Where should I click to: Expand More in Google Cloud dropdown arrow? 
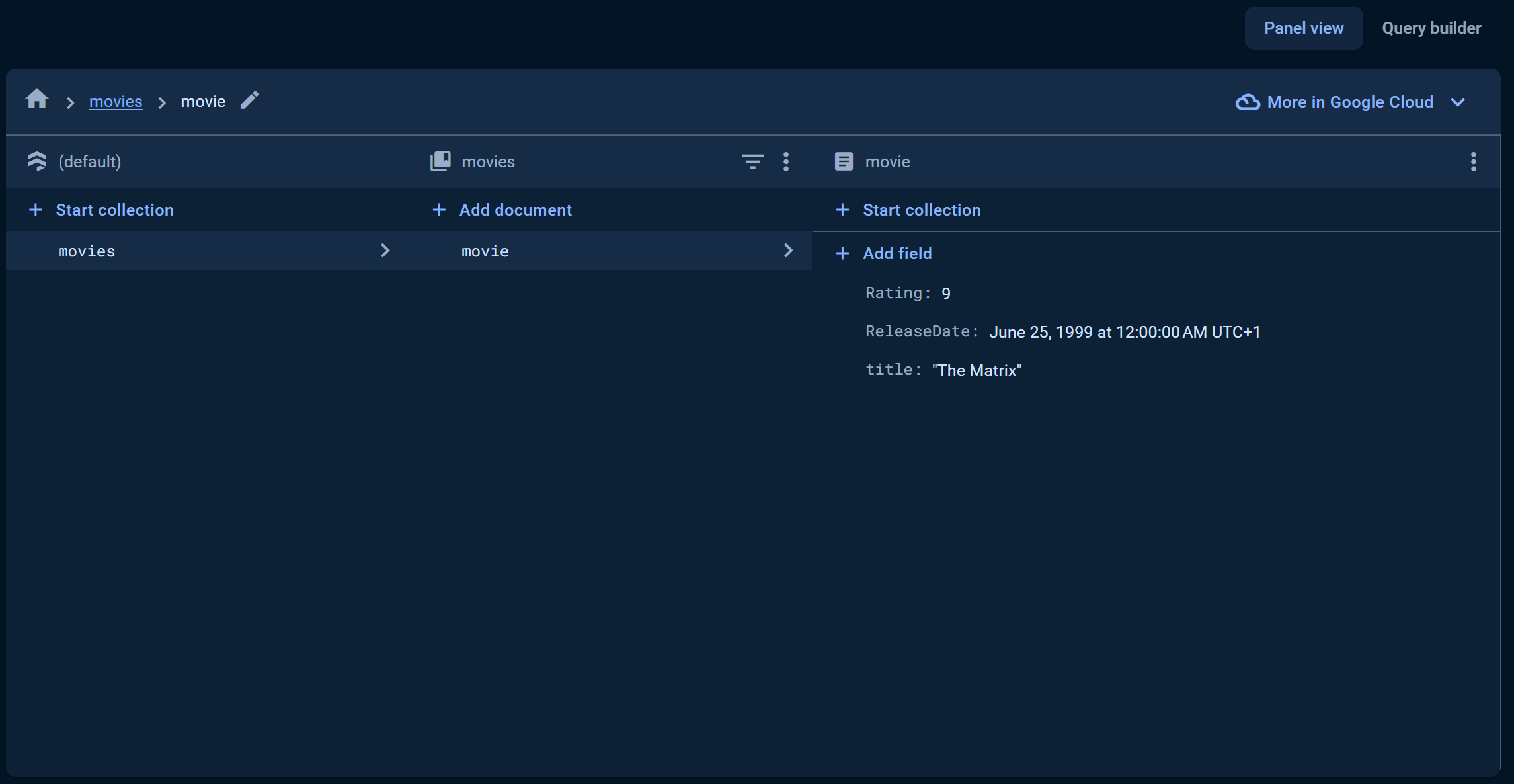[x=1458, y=102]
